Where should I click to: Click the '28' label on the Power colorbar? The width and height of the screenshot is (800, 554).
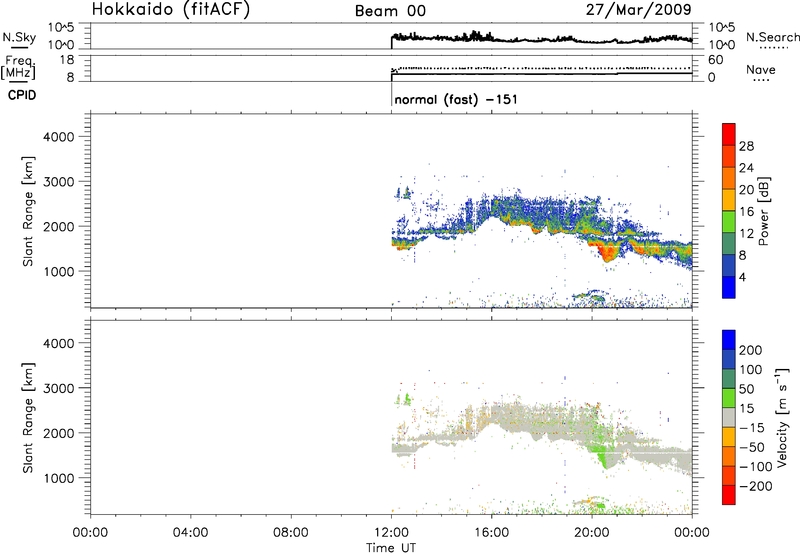[x=746, y=146]
